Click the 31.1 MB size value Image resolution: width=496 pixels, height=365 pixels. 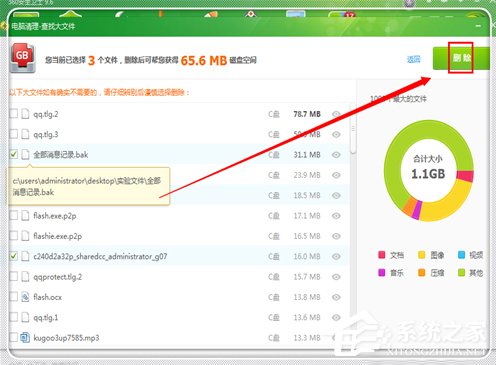[x=307, y=155]
